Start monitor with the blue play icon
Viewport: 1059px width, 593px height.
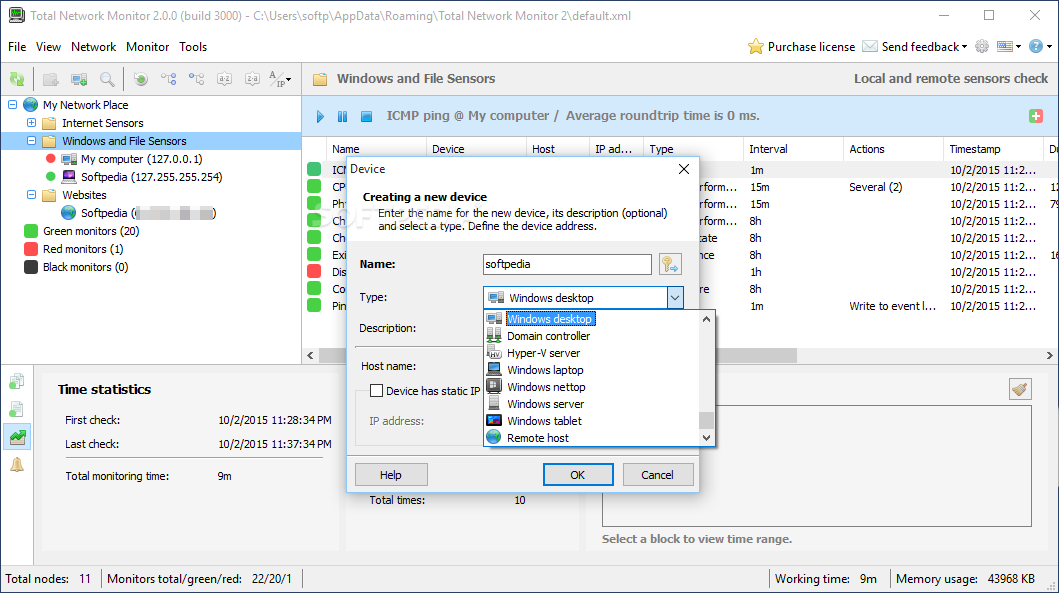click(320, 116)
